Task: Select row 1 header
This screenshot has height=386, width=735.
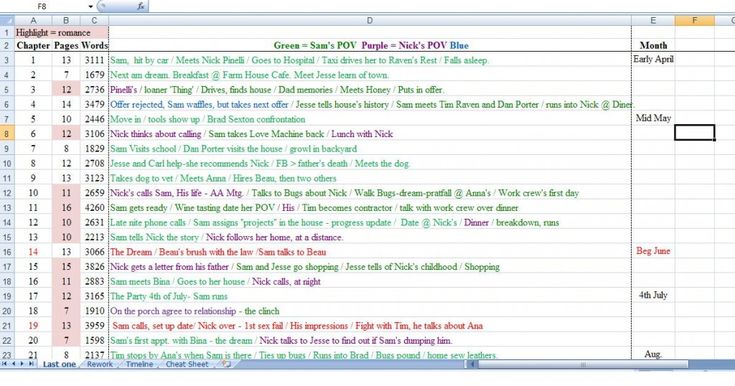Action: coord(7,33)
